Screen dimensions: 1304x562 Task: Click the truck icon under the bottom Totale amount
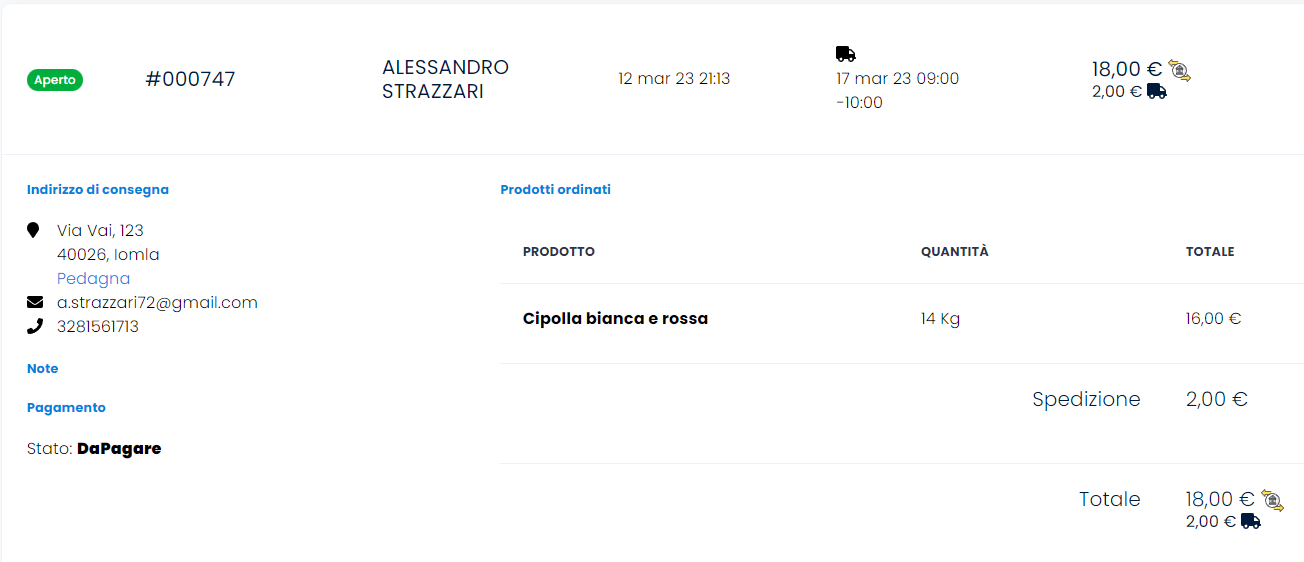coord(1250,521)
